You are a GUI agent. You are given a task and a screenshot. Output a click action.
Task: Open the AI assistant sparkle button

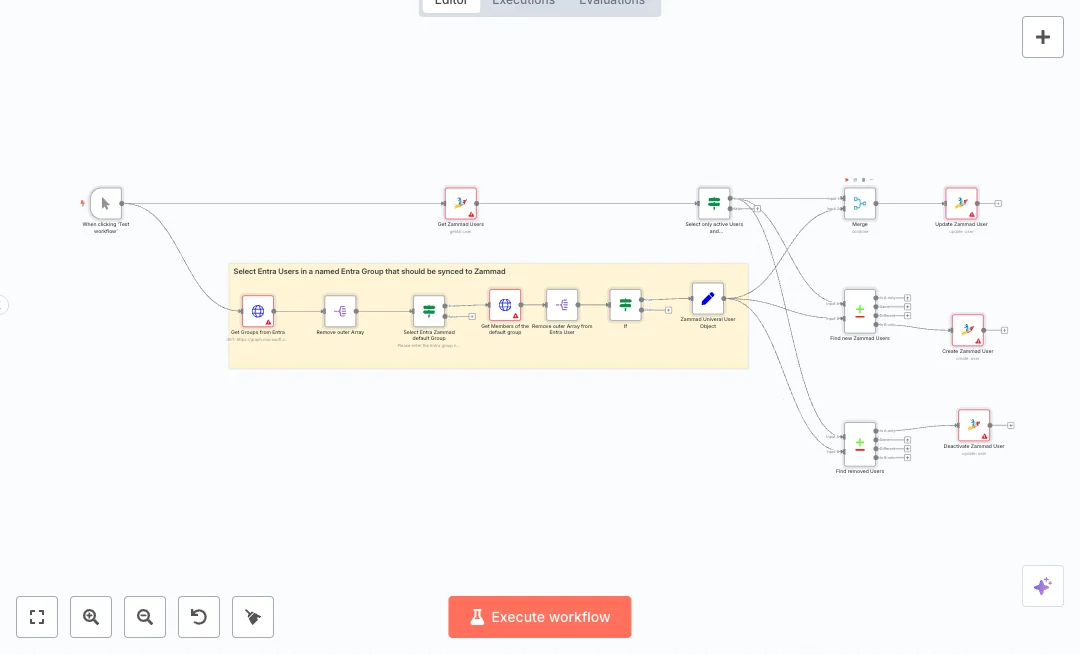1043,586
